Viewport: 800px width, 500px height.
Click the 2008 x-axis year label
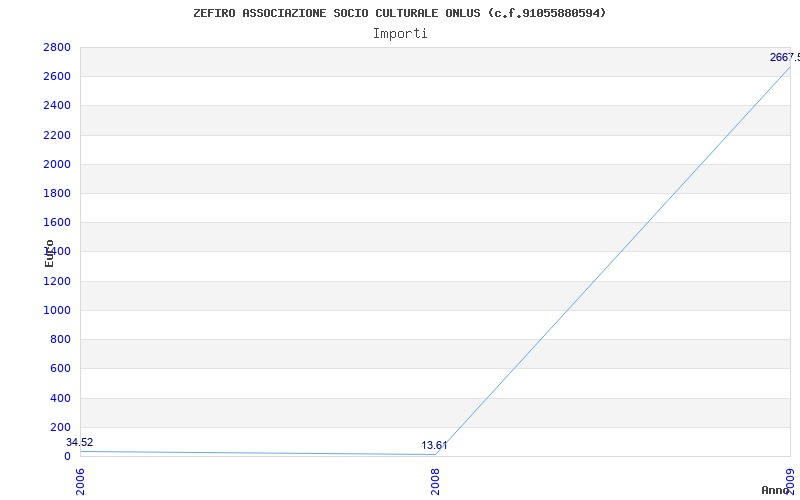[435, 482]
